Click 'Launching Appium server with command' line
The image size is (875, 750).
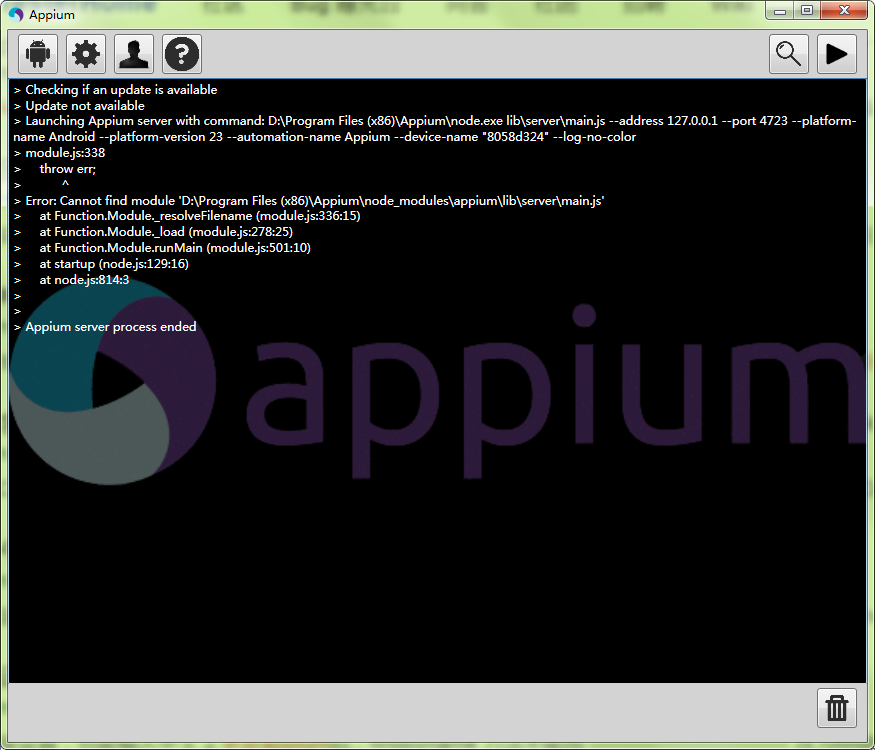coord(435,129)
